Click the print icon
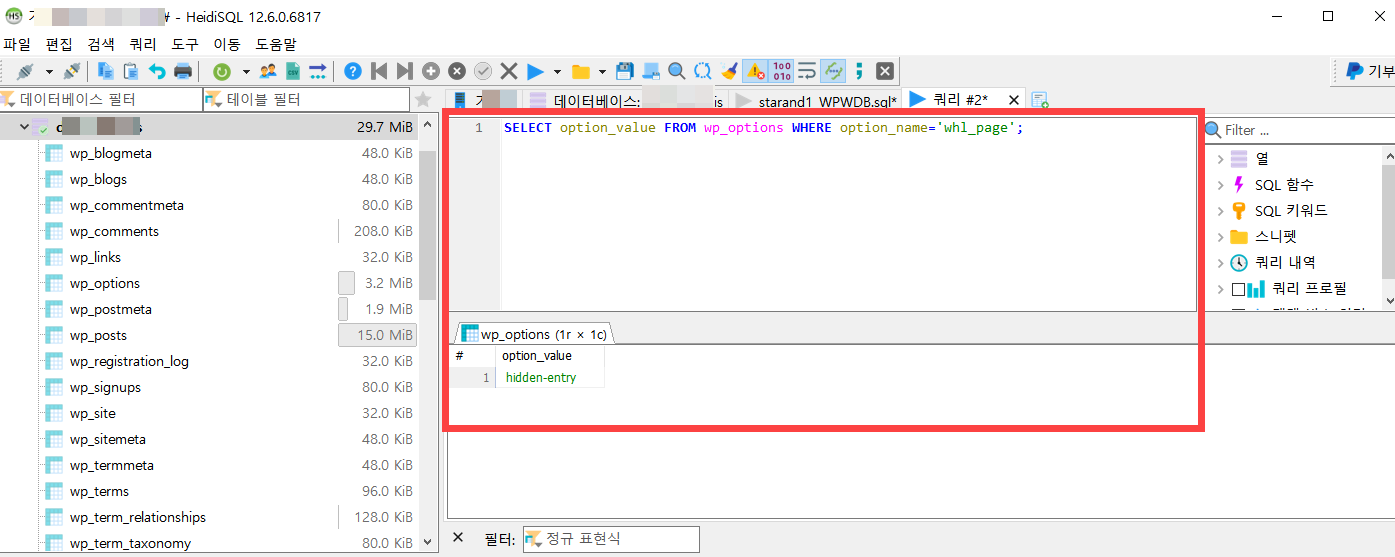 tap(183, 71)
